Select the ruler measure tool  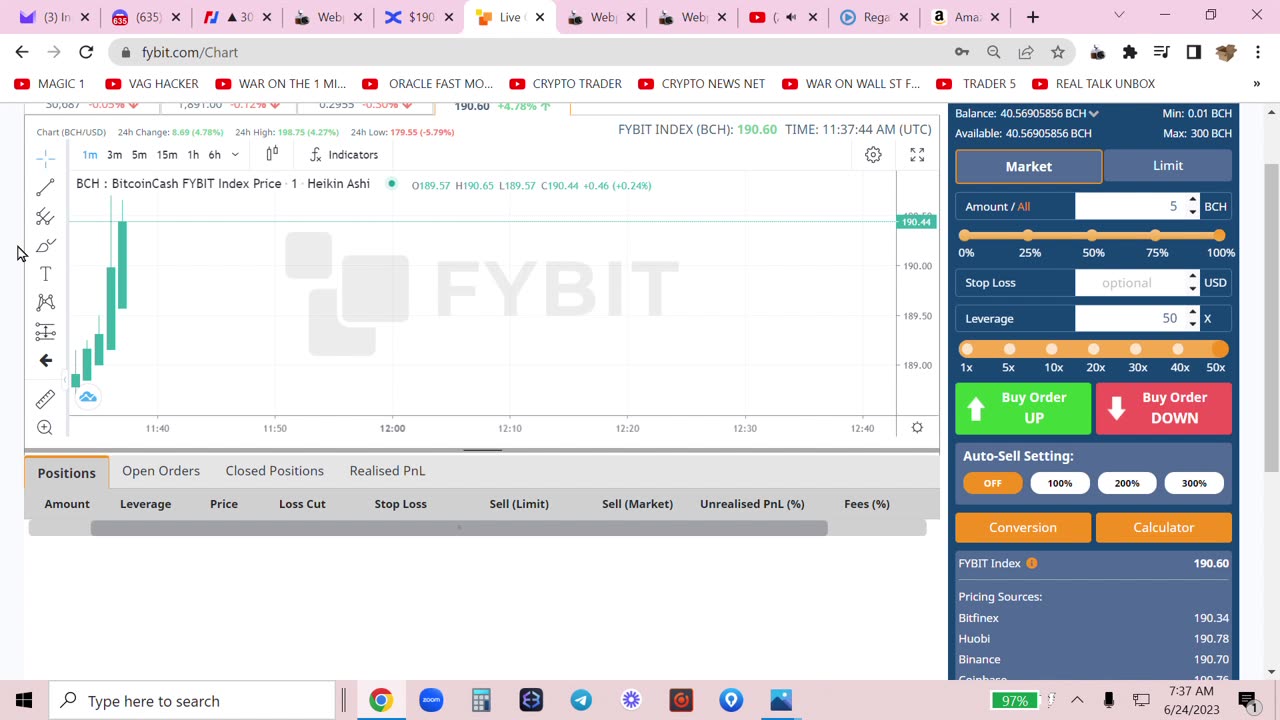(x=45, y=399)
